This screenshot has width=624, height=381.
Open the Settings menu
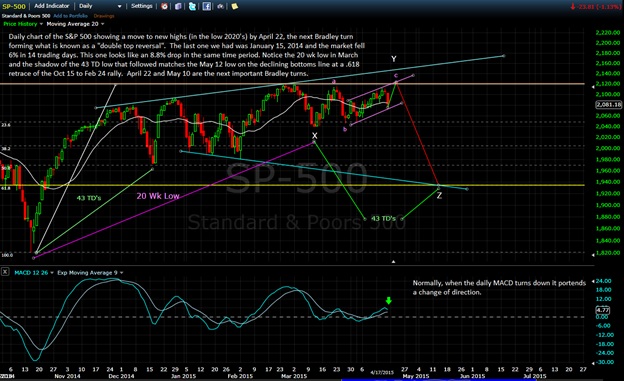pyautogui.click(x=142, y=6)
